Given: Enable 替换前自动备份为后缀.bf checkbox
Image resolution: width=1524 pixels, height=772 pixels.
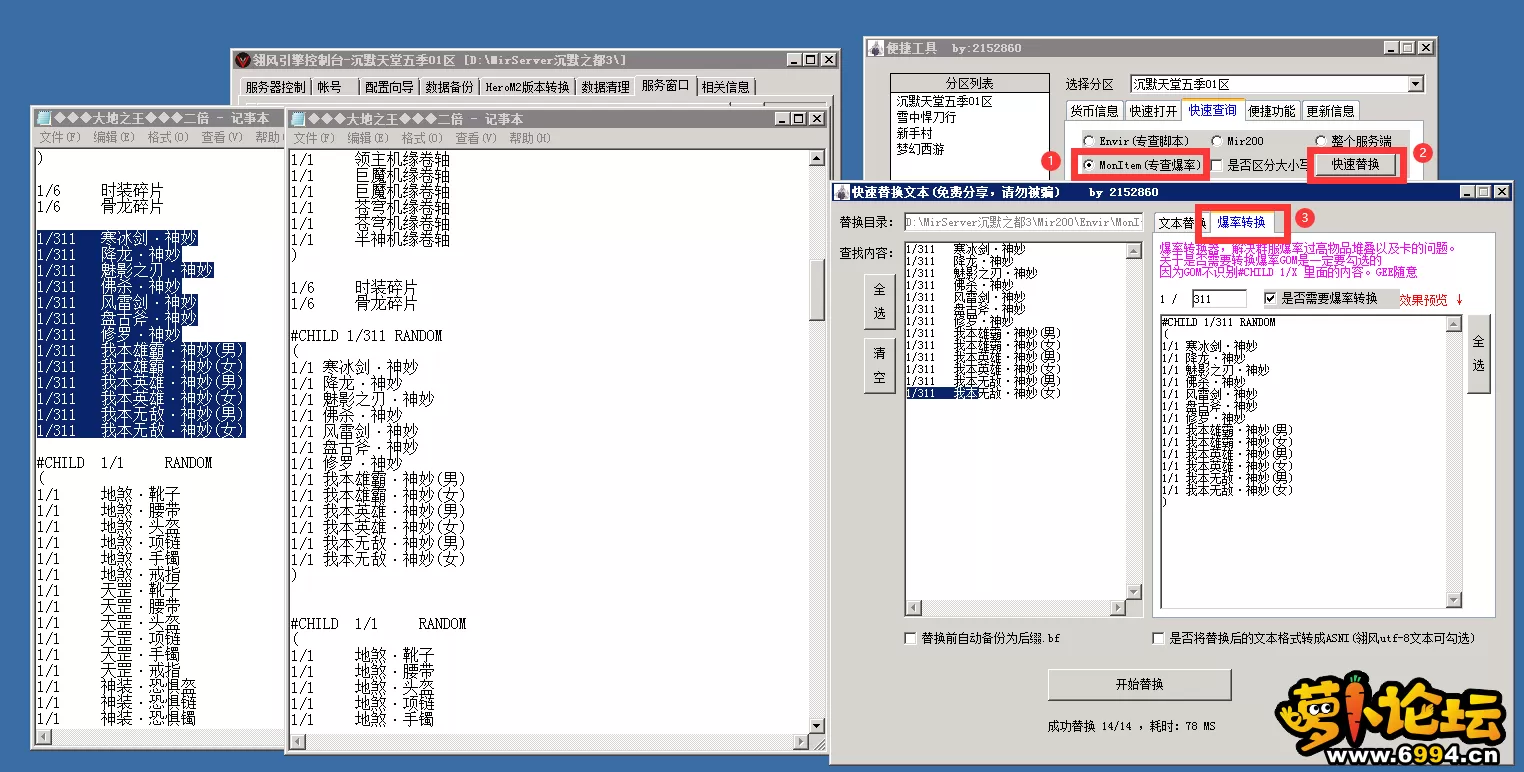Looking at the screenshot, I should 910,638.
